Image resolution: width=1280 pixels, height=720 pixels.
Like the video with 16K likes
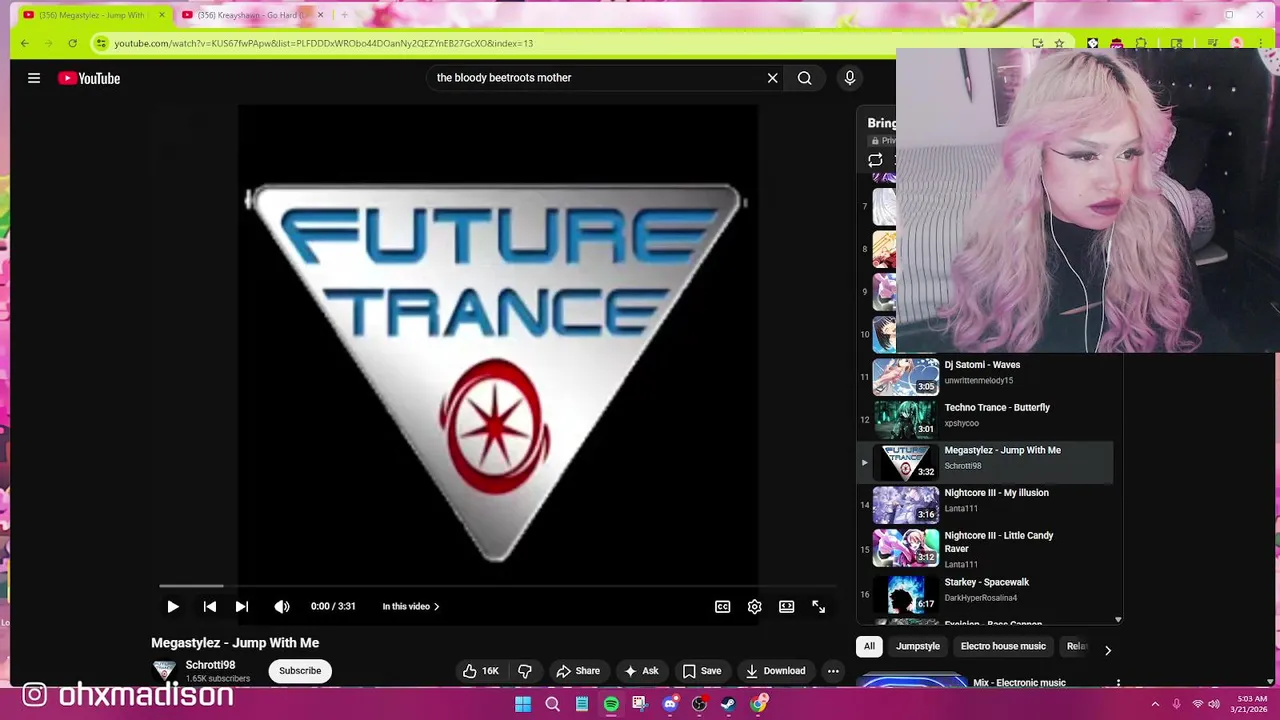[481, 671]
